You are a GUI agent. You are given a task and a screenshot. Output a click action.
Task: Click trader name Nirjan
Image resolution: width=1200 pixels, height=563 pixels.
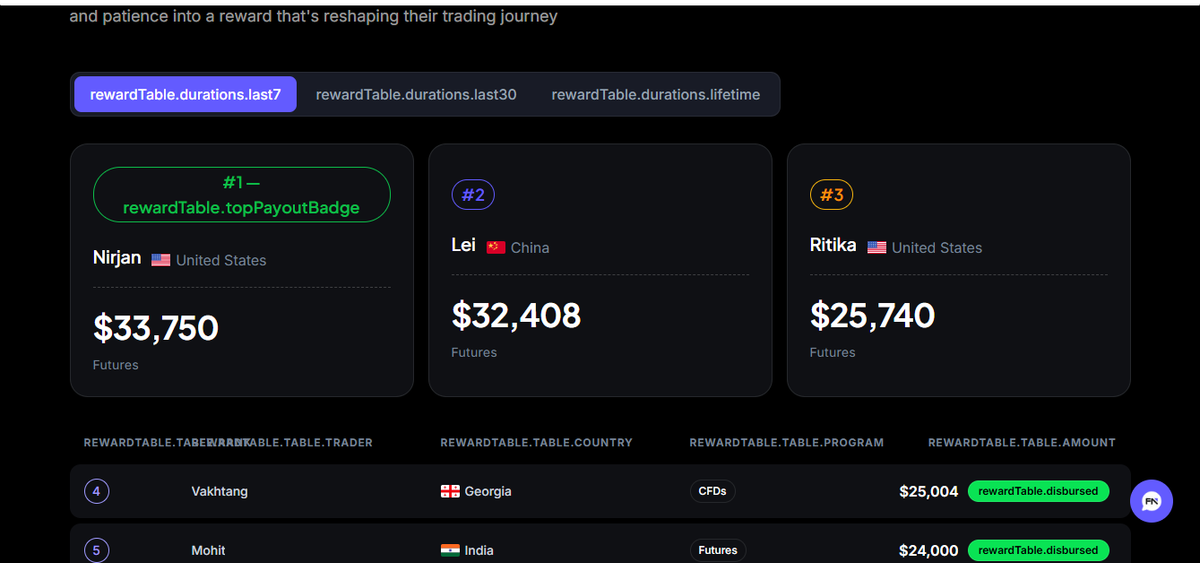[117, 258]
